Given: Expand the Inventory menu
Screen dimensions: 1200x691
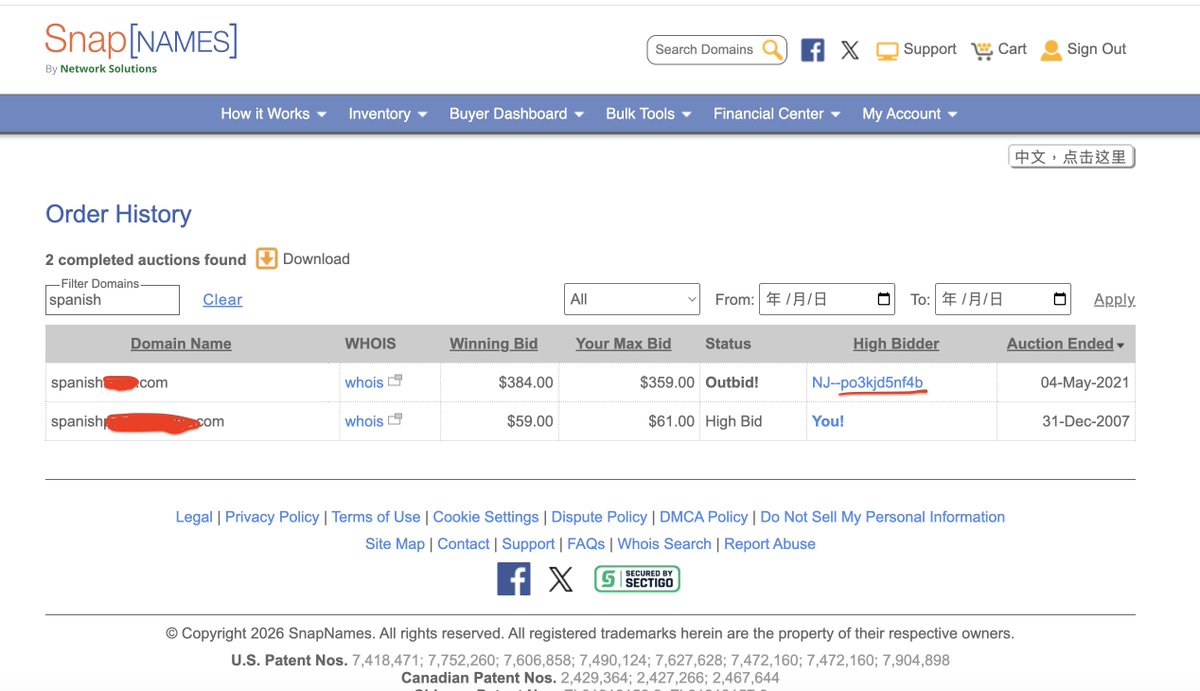Looking at the screenshot, I should [x=388, y=114].
